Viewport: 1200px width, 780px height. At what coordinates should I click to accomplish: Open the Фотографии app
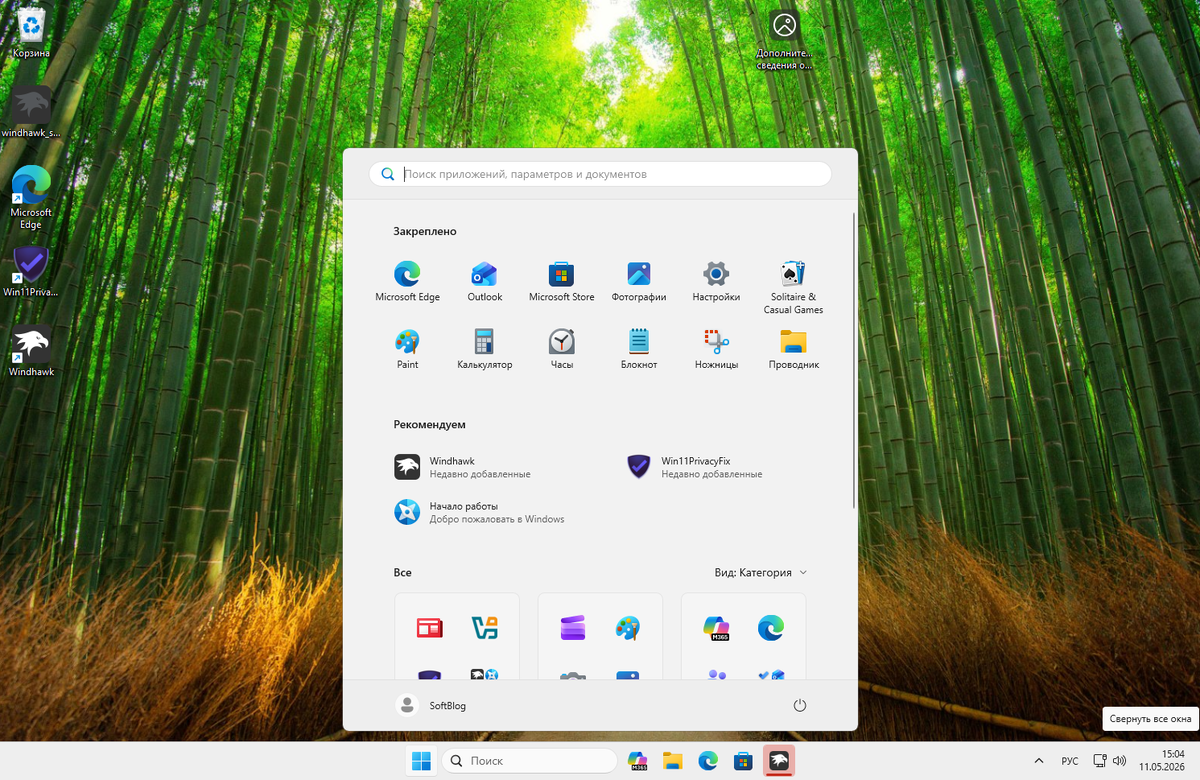pos(639,281)
